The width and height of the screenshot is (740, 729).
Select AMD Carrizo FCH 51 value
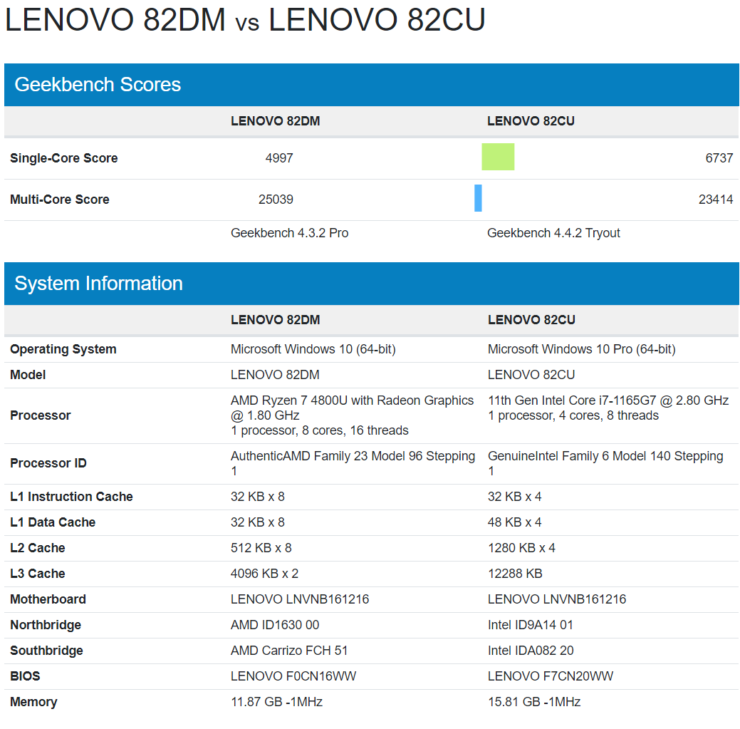[x=289, y=650]
